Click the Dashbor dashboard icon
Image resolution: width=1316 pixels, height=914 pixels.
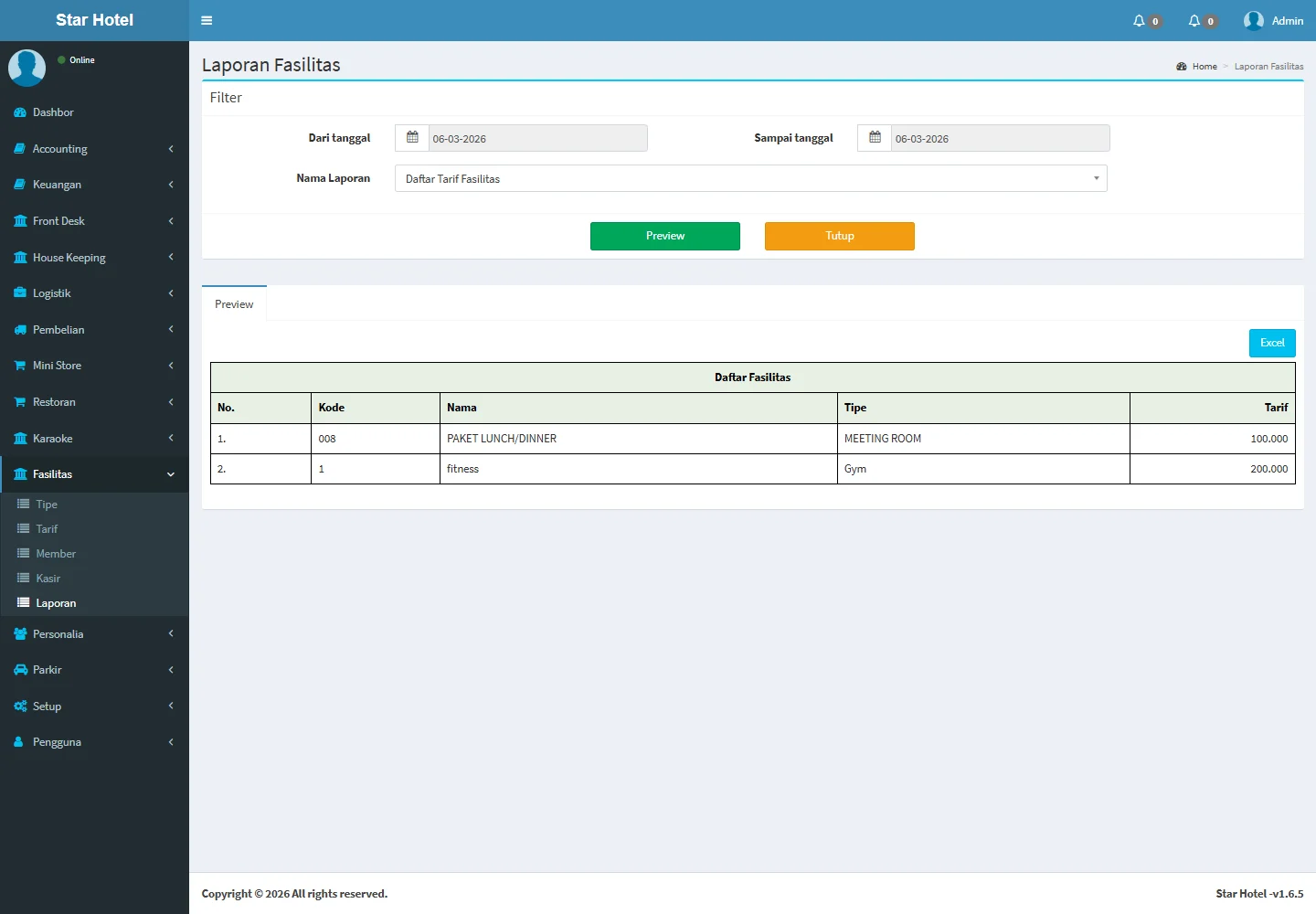(20, 112)
